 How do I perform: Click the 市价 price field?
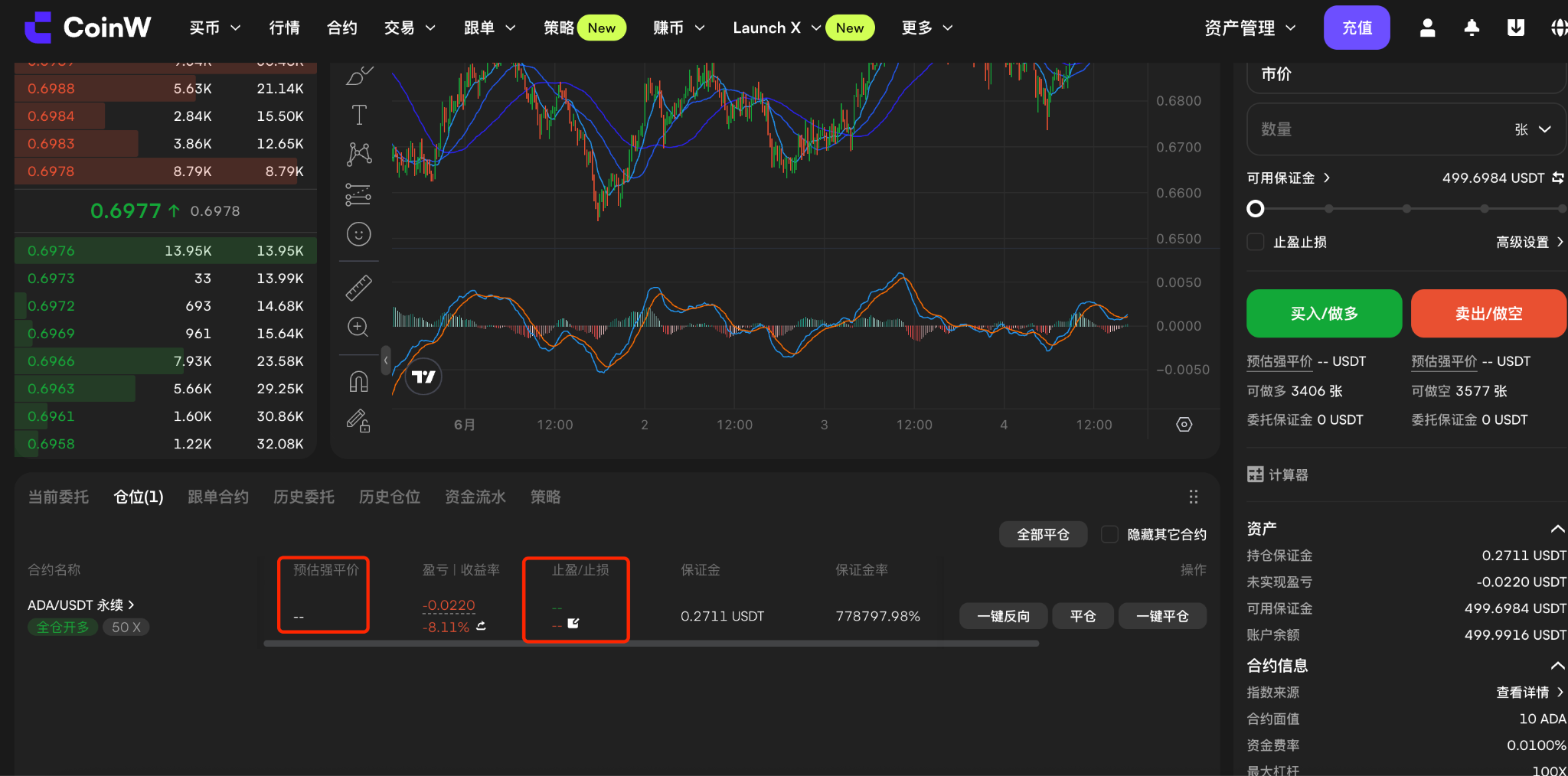click(x=1406, y=75)
